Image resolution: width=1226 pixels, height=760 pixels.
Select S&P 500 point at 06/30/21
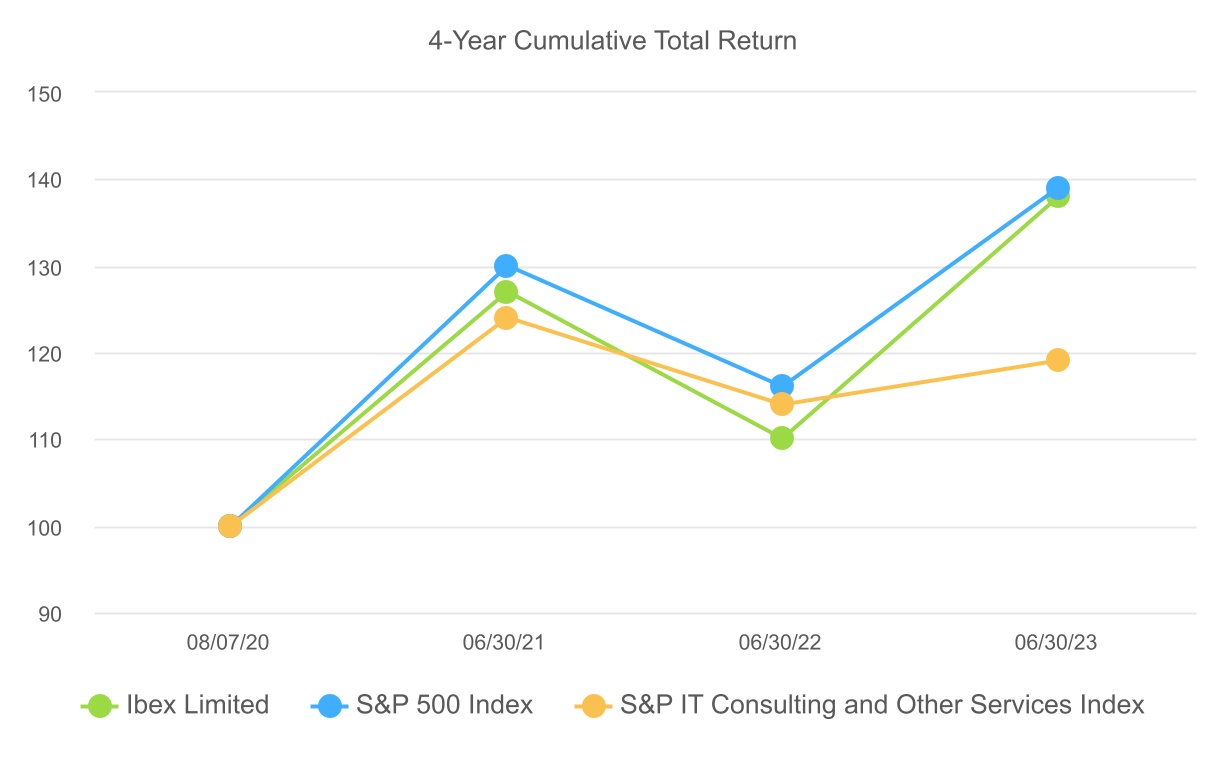click(x=506, y=266)
